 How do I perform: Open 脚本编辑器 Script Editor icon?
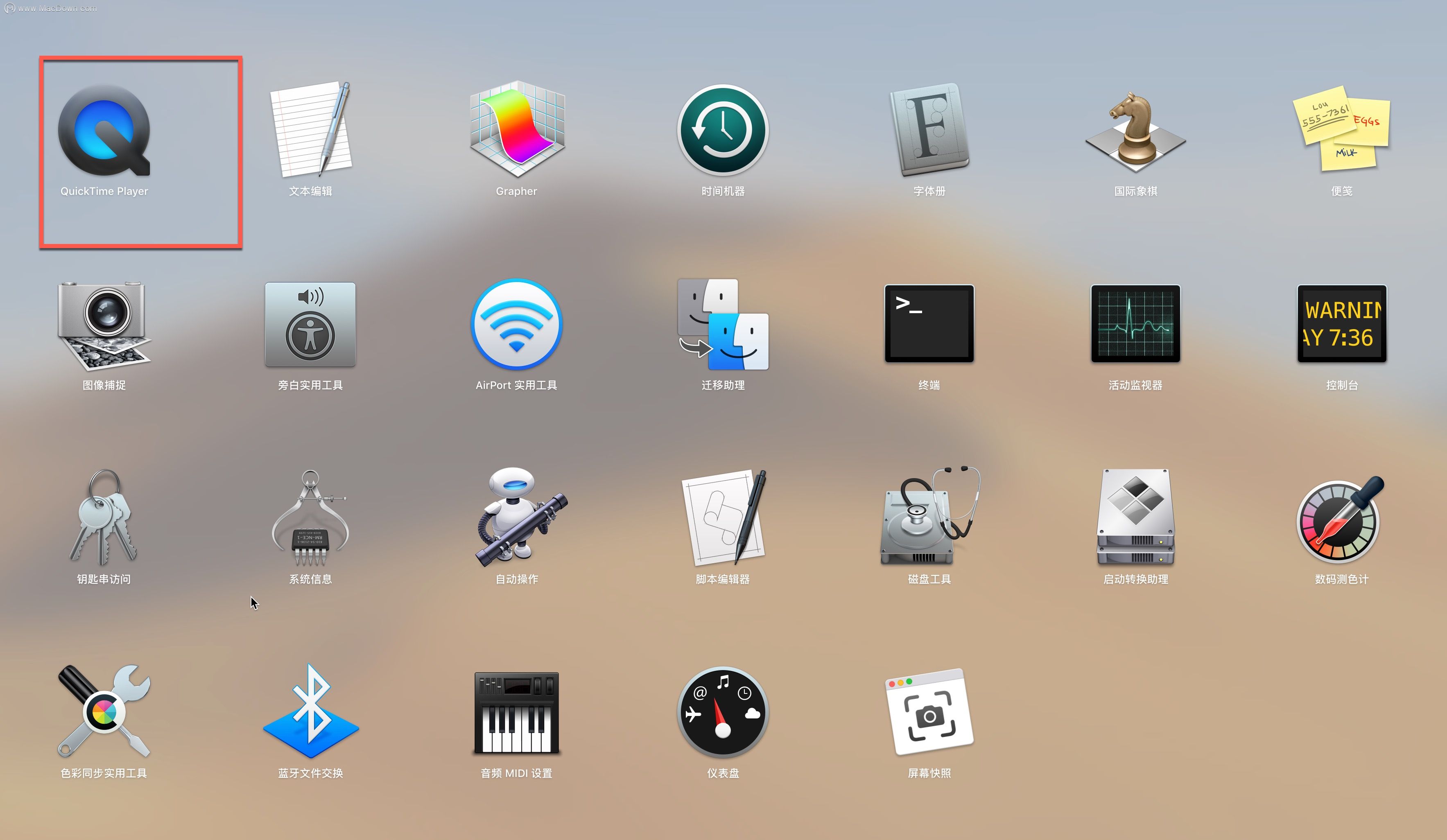click(724, 517)
